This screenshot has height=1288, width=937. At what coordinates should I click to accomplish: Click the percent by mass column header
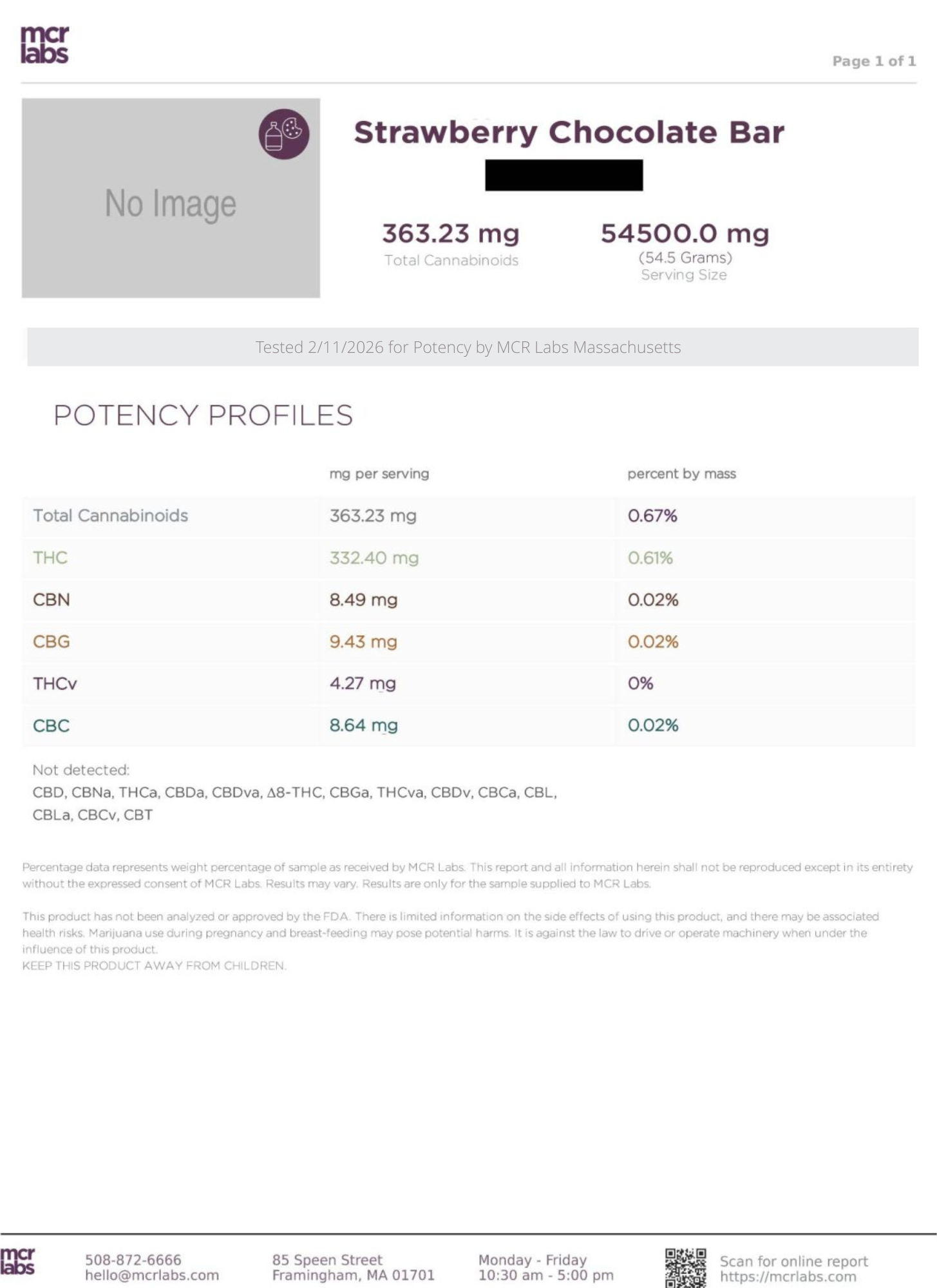tap(681, 474)
